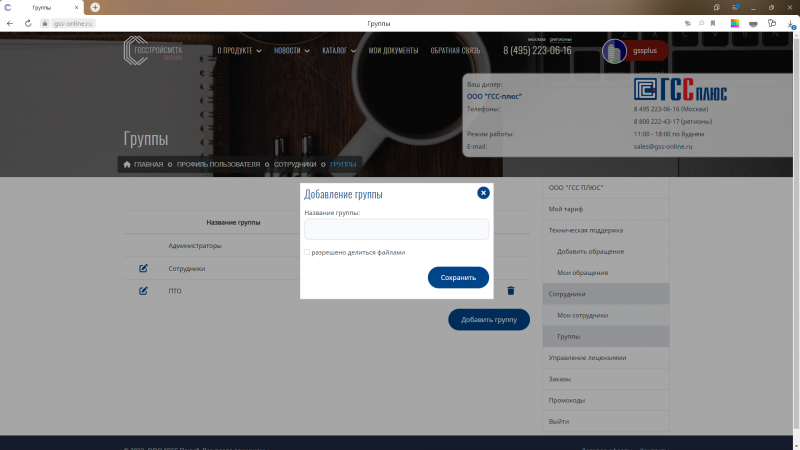The image size is (800, 450).
Task: Delete the ПТО group with trash icon
Action: coord(511,291)
